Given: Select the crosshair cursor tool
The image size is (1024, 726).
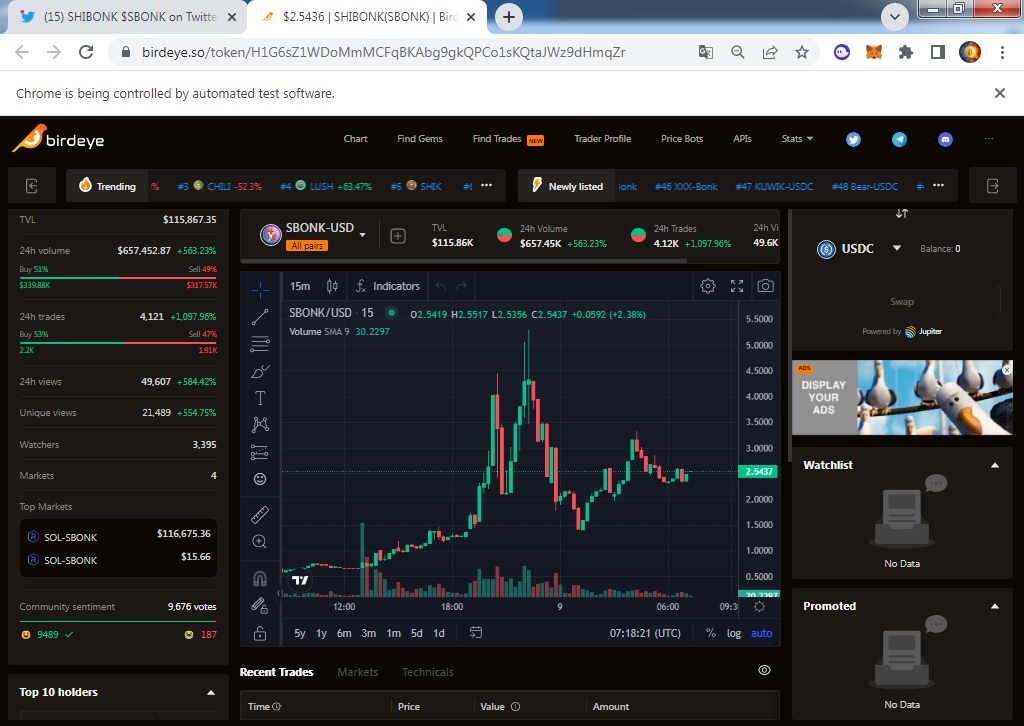Looking at the screenshot, I should click(x=260, y=289).
